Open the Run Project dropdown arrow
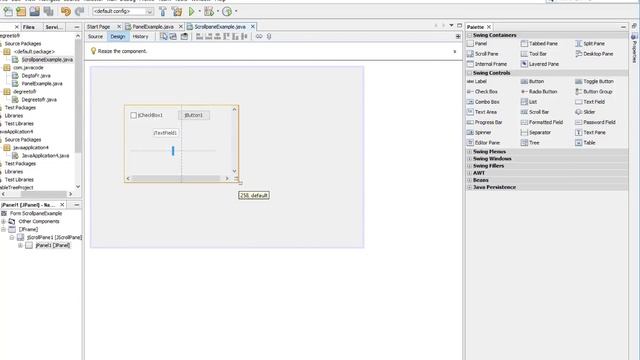Screen dimensions: 640x360 [x=200, y=11]
